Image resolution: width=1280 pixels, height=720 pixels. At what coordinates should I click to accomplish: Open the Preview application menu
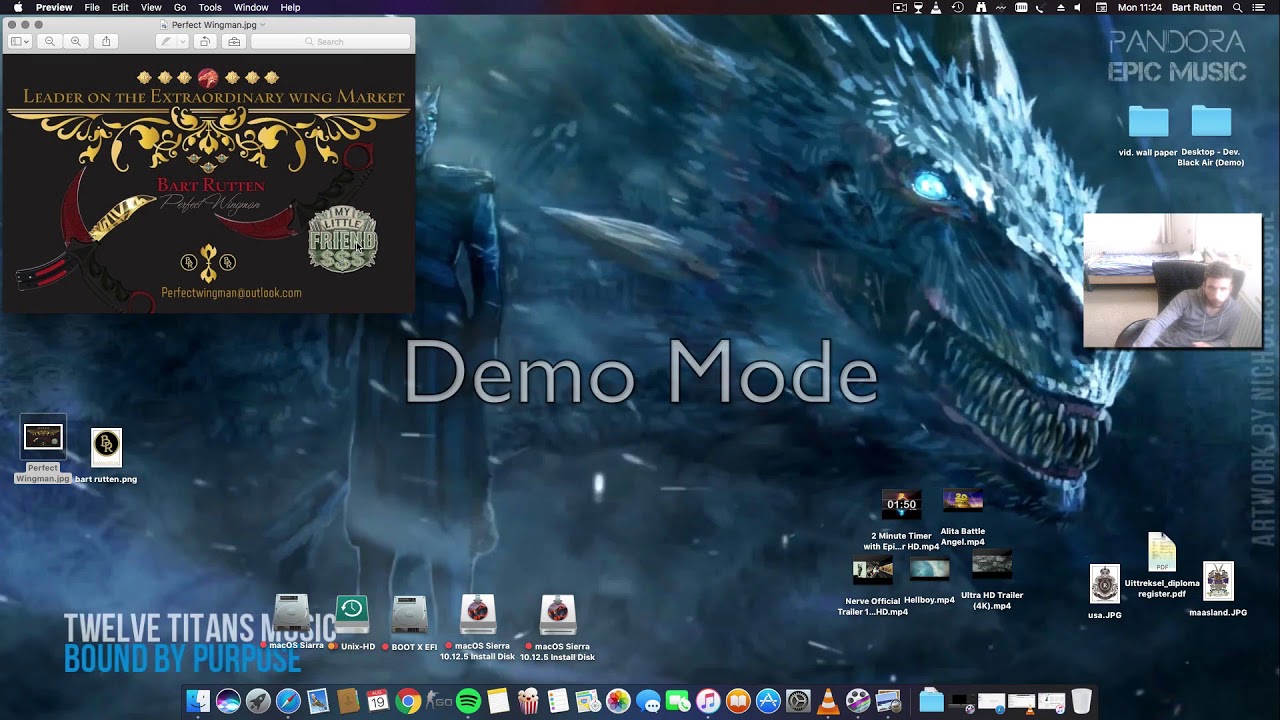tap(54, 7)
